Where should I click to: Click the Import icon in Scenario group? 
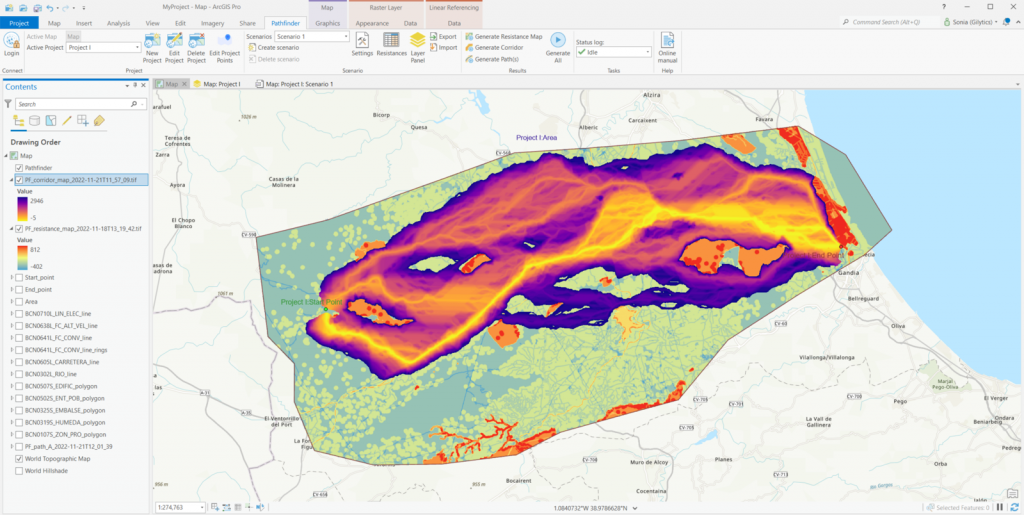(434, 48)
